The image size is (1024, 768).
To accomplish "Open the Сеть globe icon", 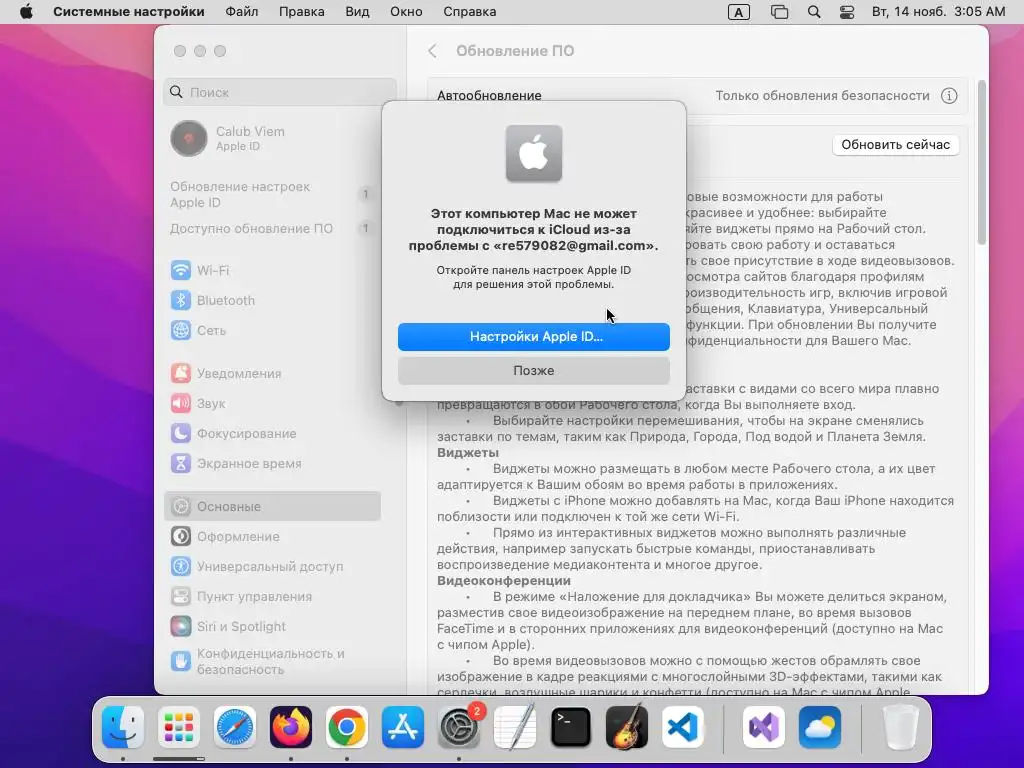I will 181,330.
